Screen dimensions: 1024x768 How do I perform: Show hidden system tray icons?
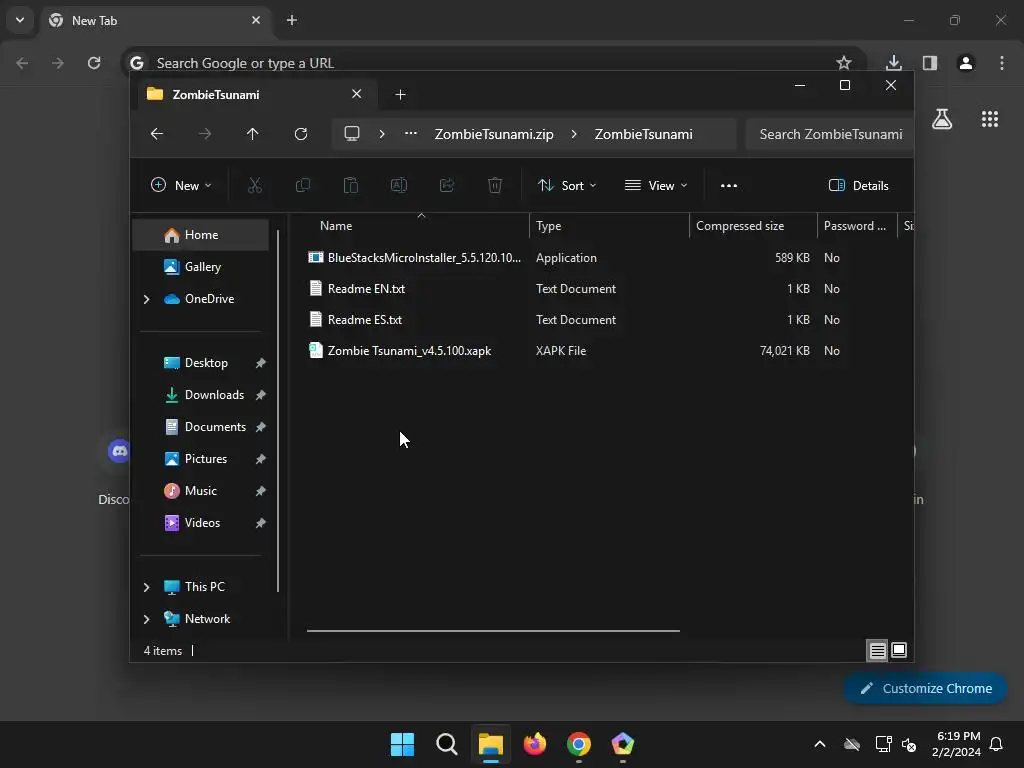pyautogui.click(x=820, y=744)
